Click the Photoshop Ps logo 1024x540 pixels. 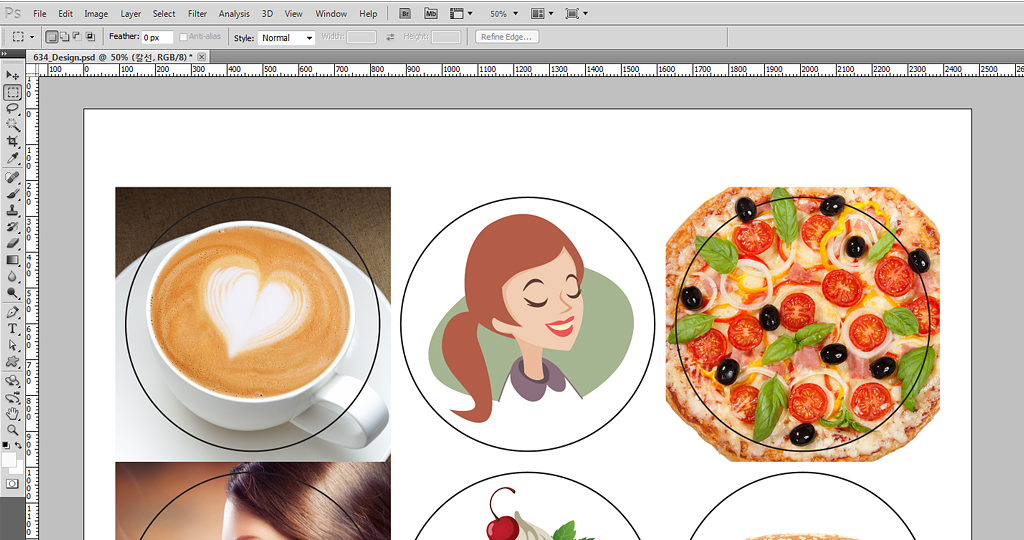[12, 13]
